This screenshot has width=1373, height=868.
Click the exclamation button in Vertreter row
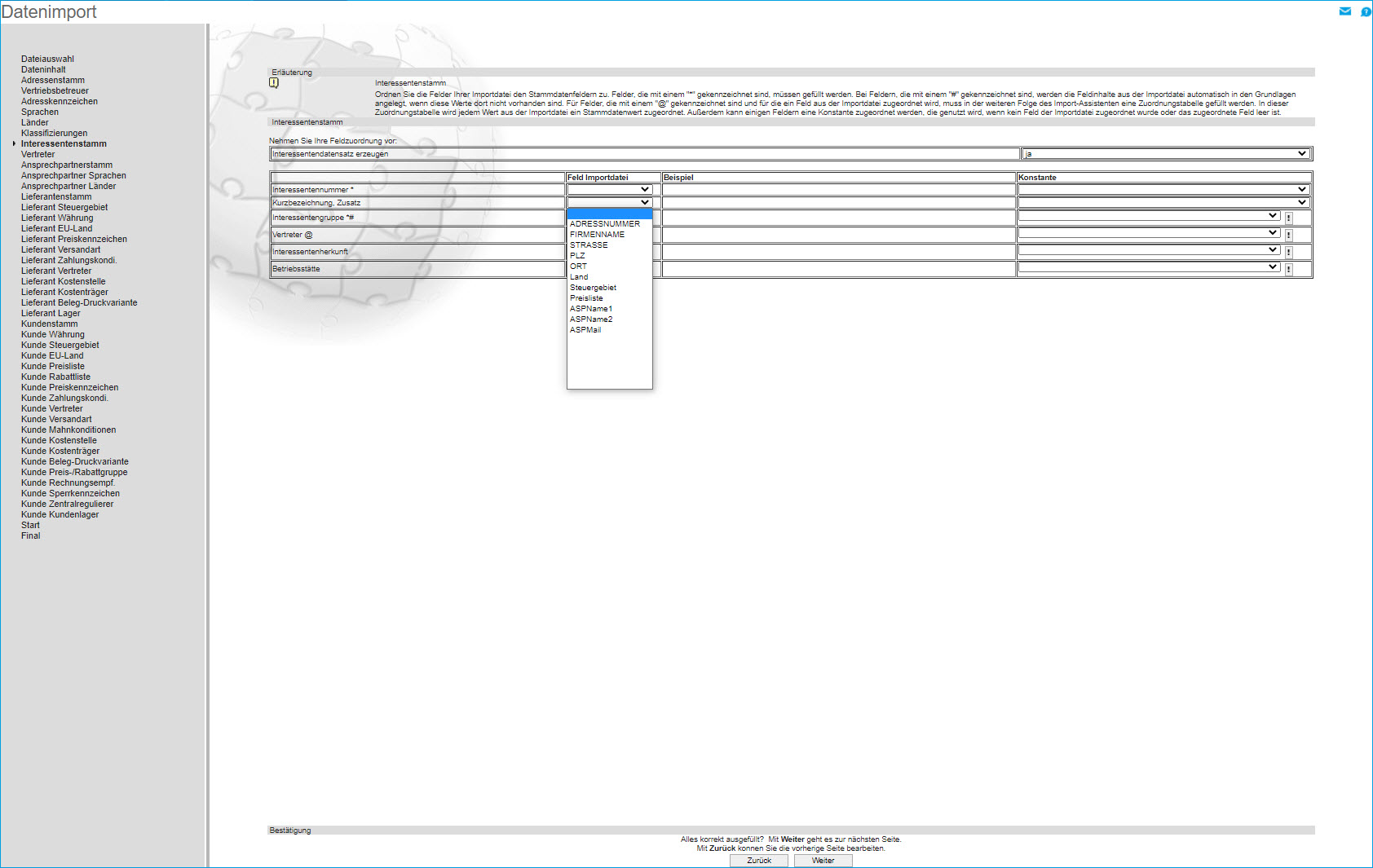(1288, 236)
